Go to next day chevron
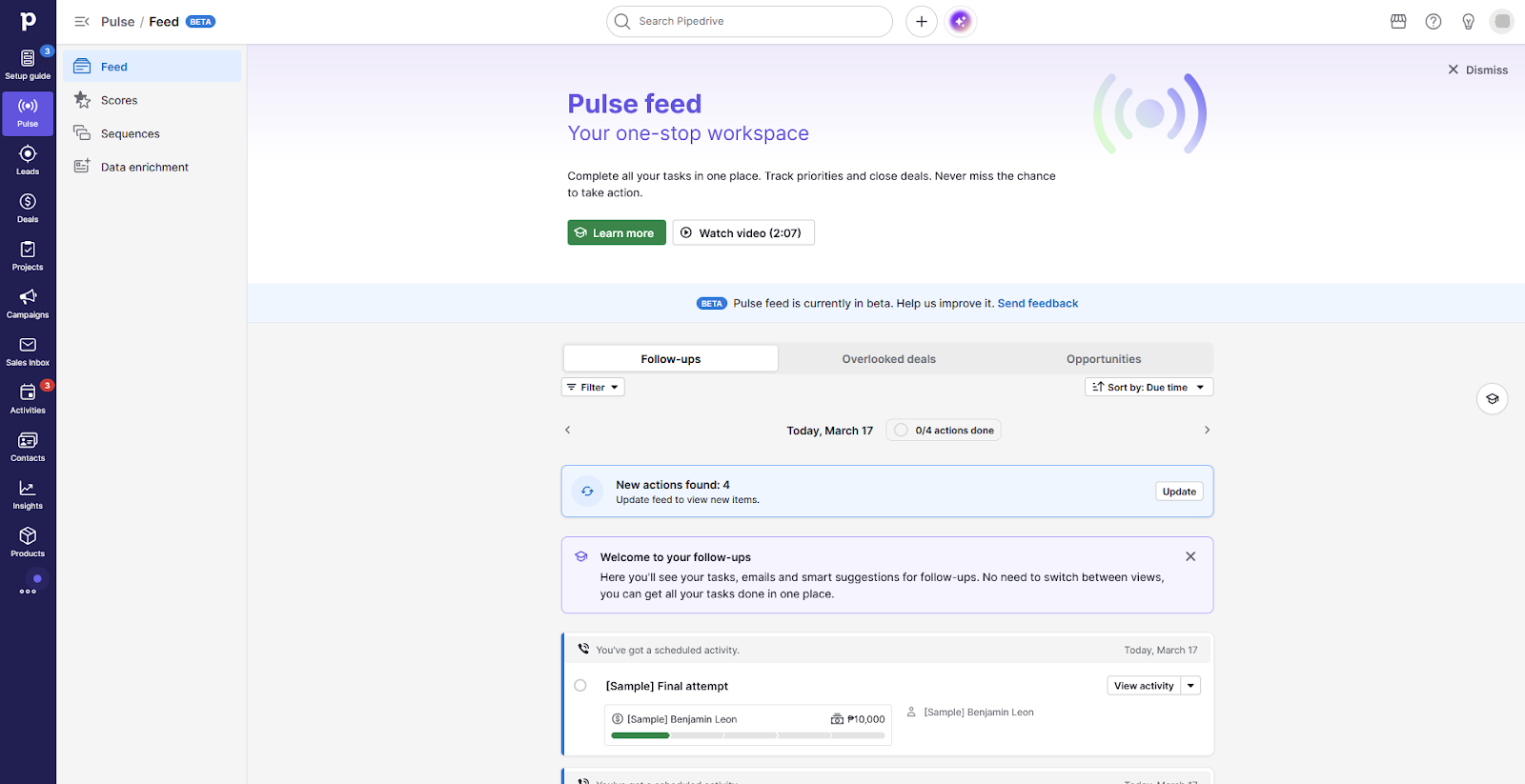 click(1207, 430)
